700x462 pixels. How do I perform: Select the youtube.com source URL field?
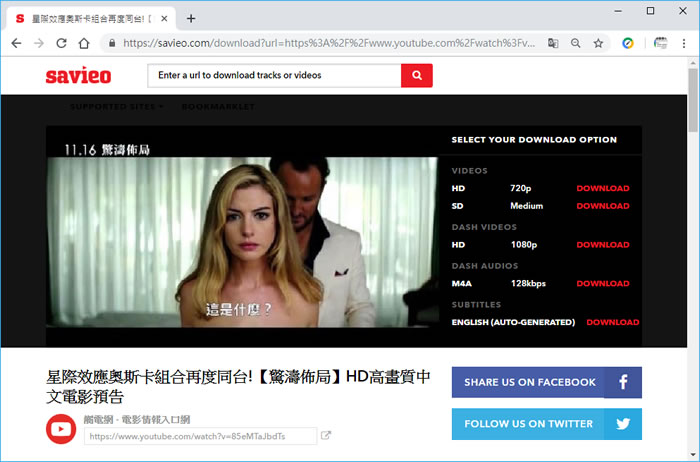pos(200,436)
